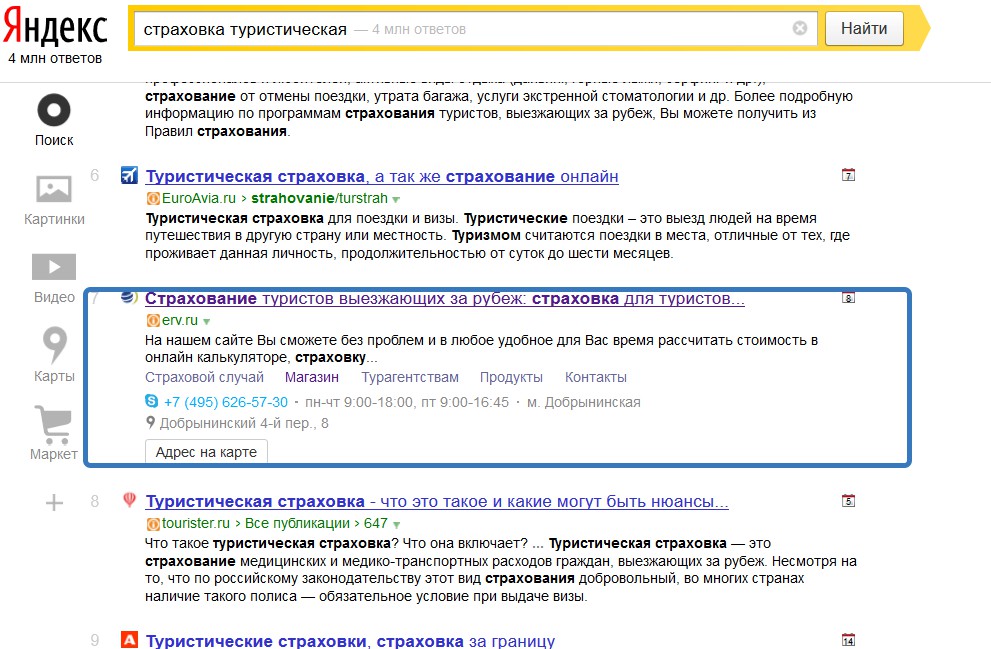Open the Магазин sitelink
The width and height of the screenshot is (991, 649).
[312, 377]
